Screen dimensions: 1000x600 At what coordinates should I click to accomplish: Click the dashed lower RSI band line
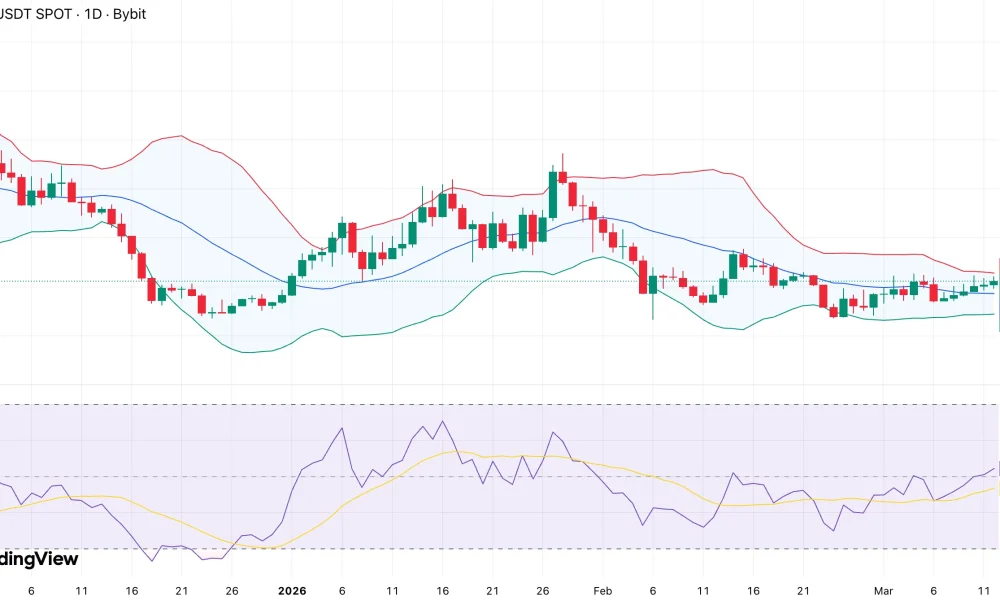point(500,548)
